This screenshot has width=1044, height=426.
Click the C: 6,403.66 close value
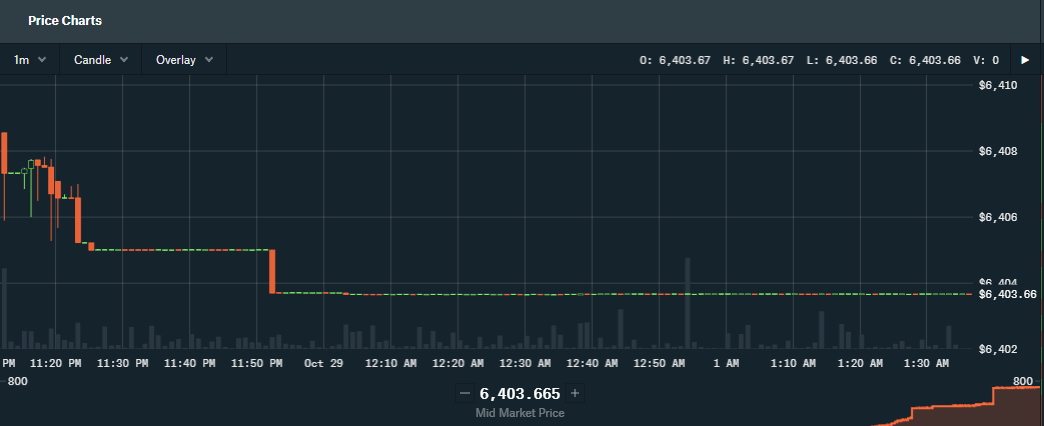coord(925,60)
